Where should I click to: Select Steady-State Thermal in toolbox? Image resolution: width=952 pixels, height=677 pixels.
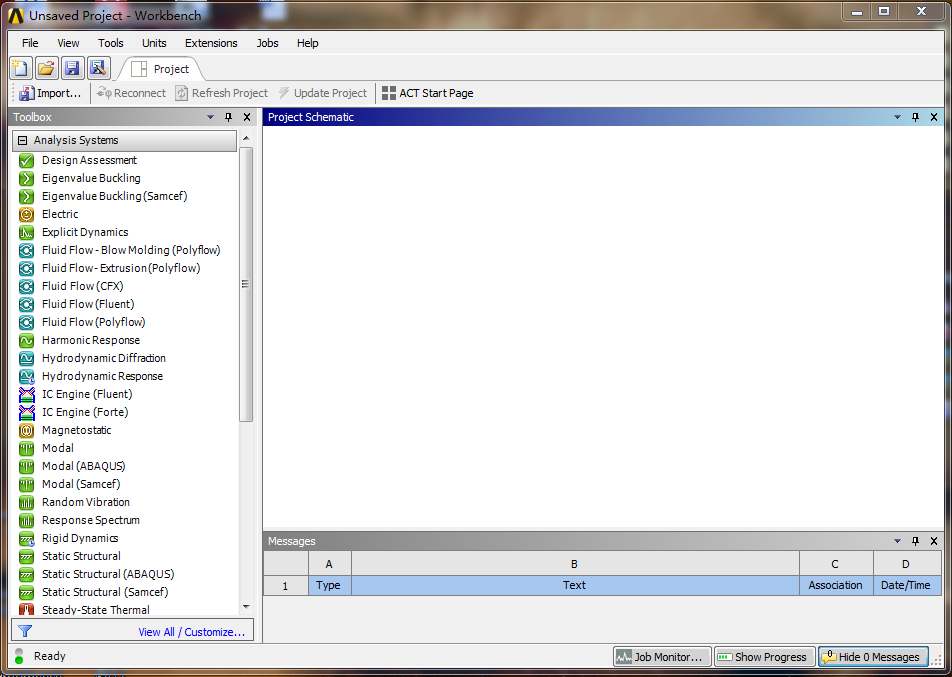coord(95,610)
